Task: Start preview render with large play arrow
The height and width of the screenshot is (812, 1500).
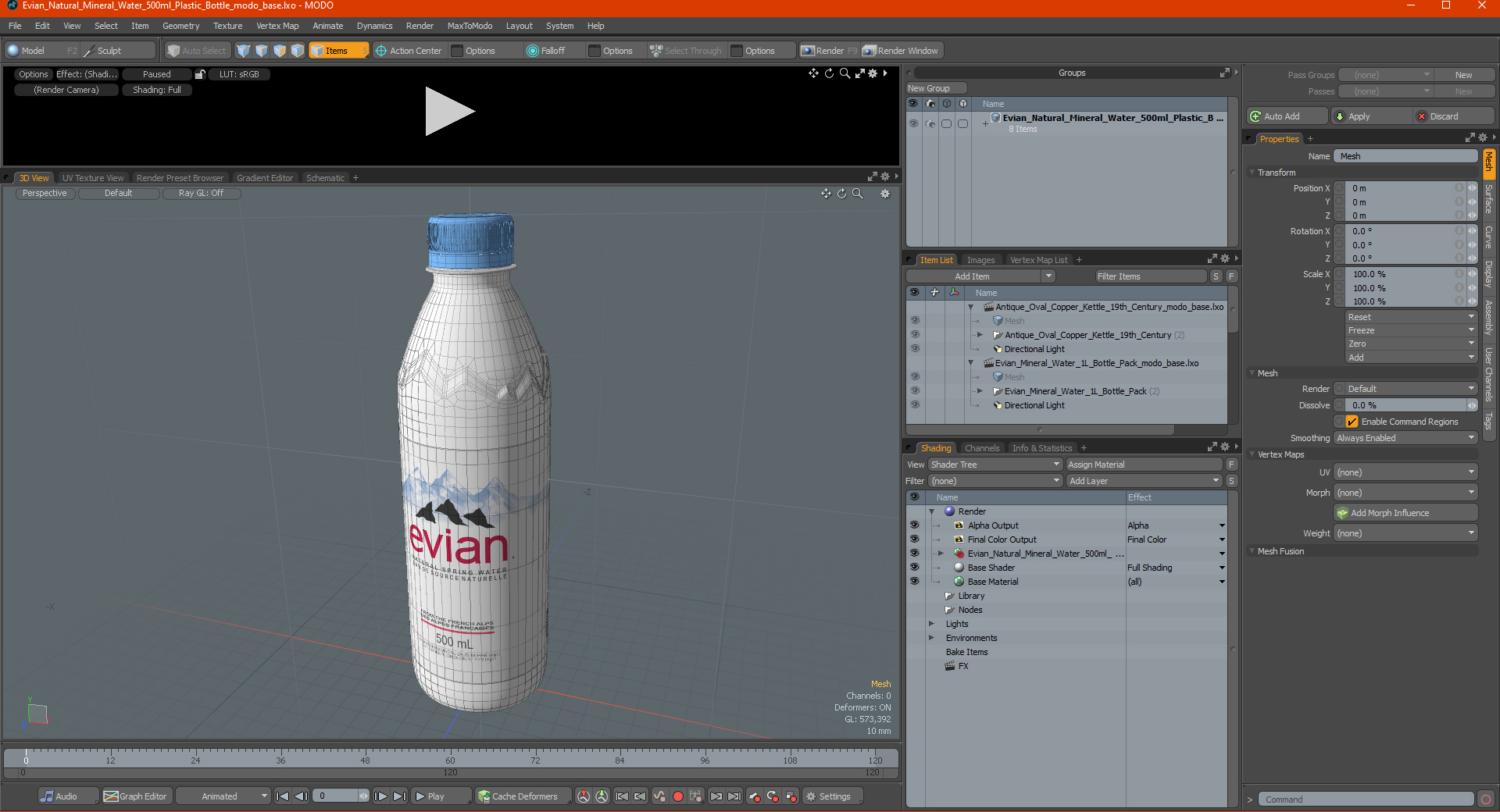Action: point(449,112)
